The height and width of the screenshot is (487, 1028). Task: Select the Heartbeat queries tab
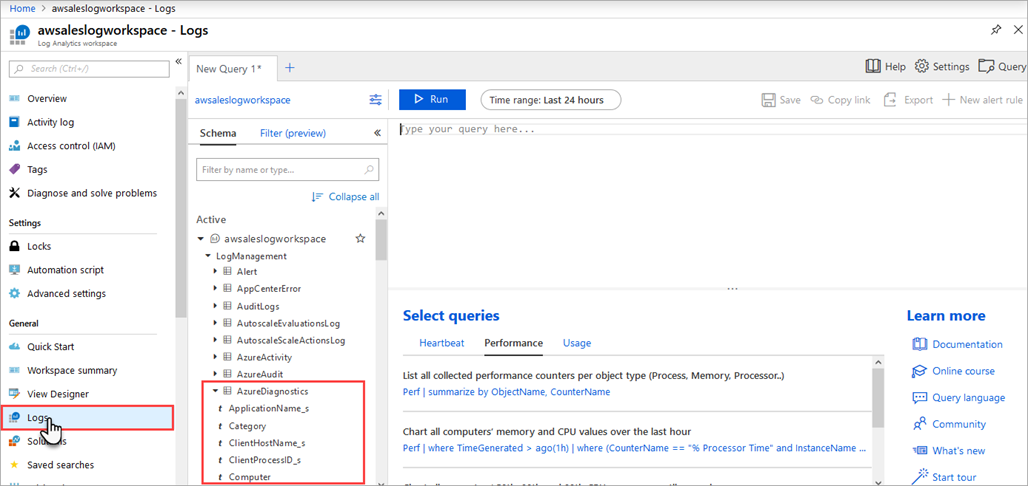(441, 343)
